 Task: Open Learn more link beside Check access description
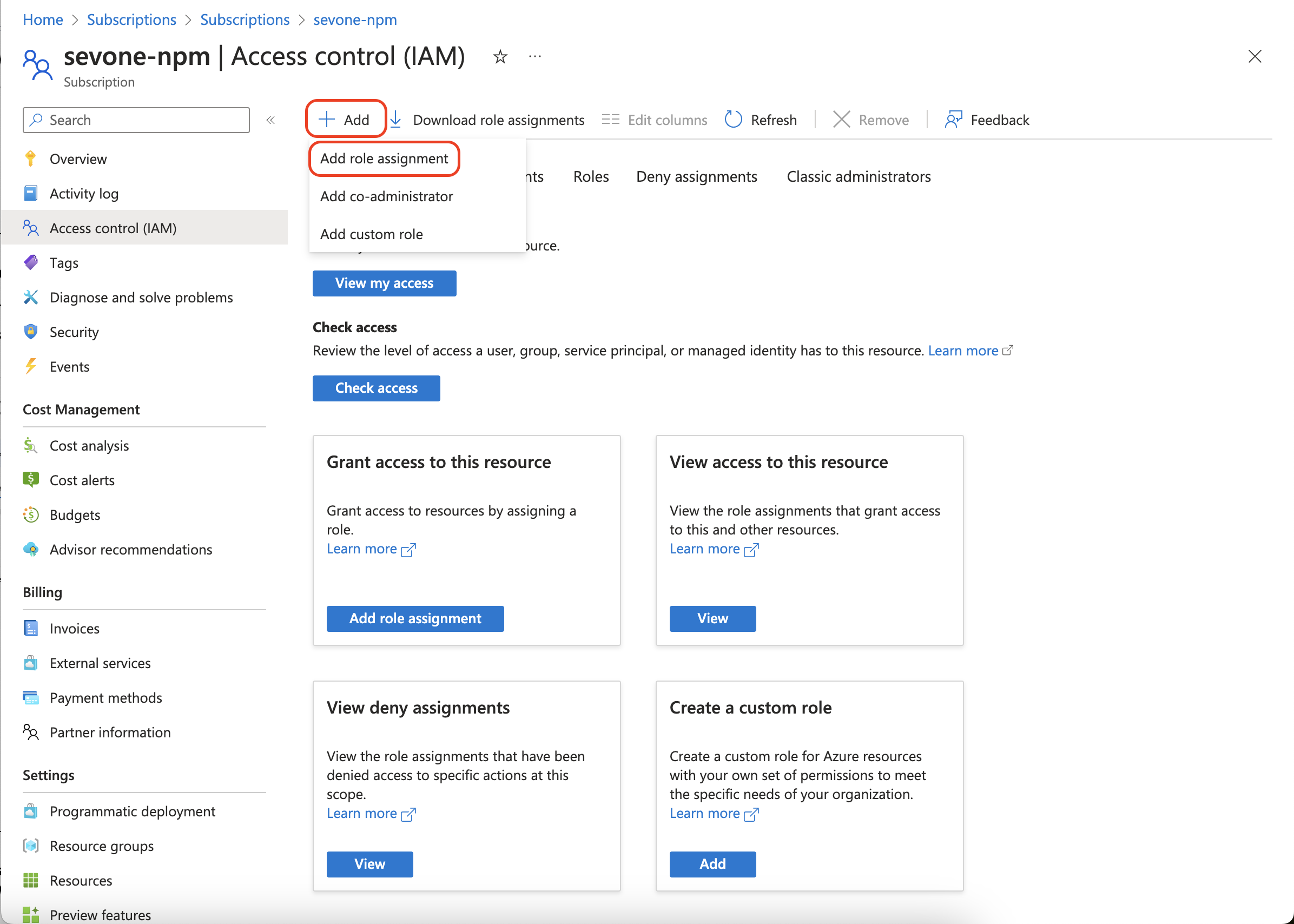coord(970,351)
